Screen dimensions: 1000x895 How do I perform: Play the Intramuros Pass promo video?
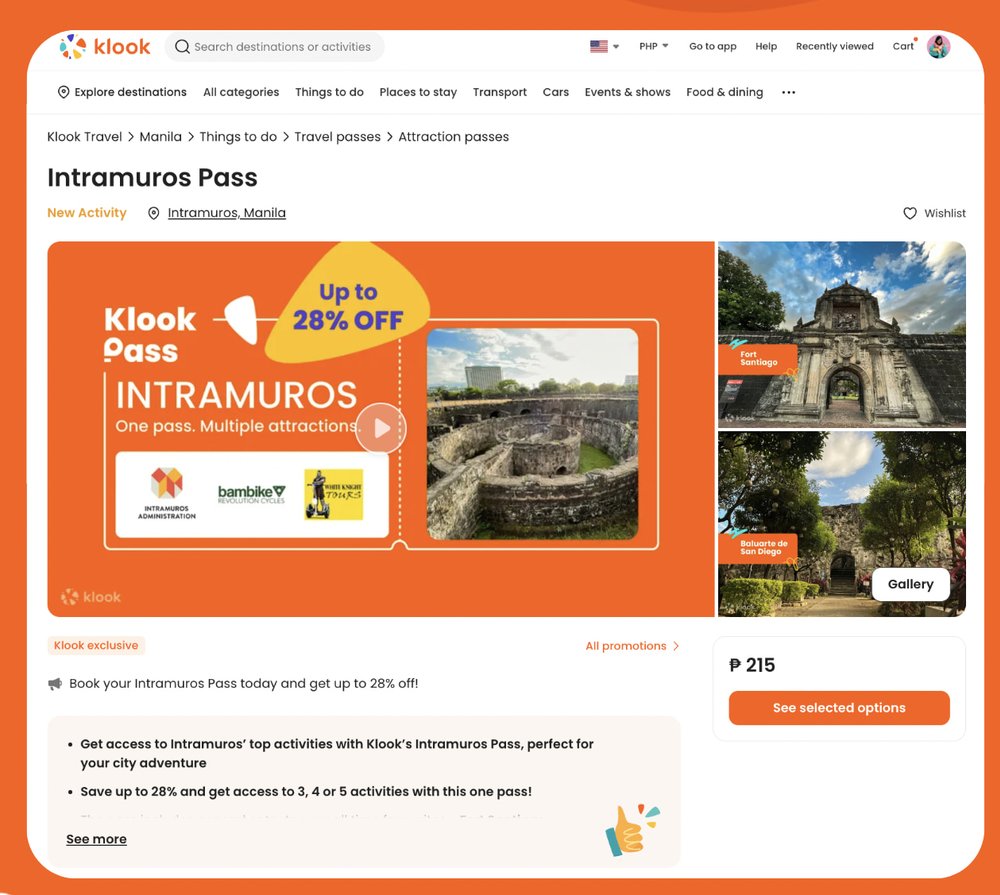click(x=380, y=427)
